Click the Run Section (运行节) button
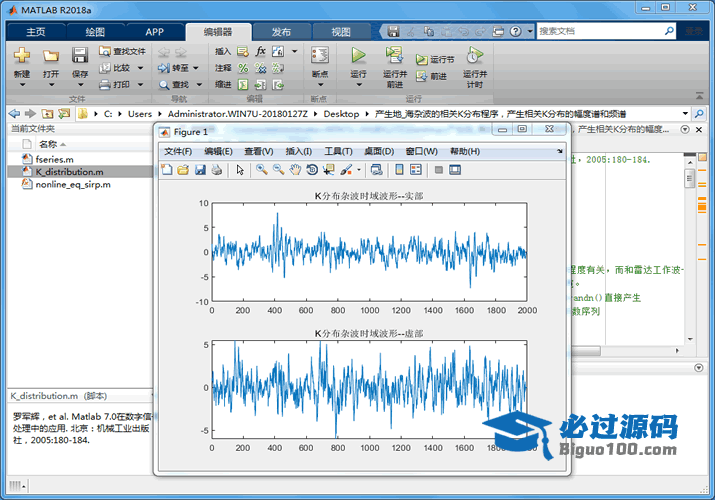715x500 pixels. tap(435, 59)
